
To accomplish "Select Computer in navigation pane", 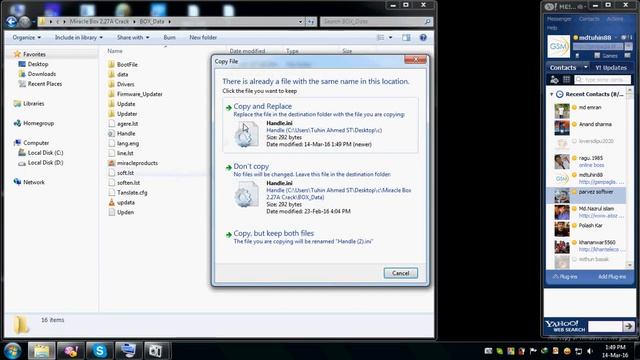I will tap(36, 143).
